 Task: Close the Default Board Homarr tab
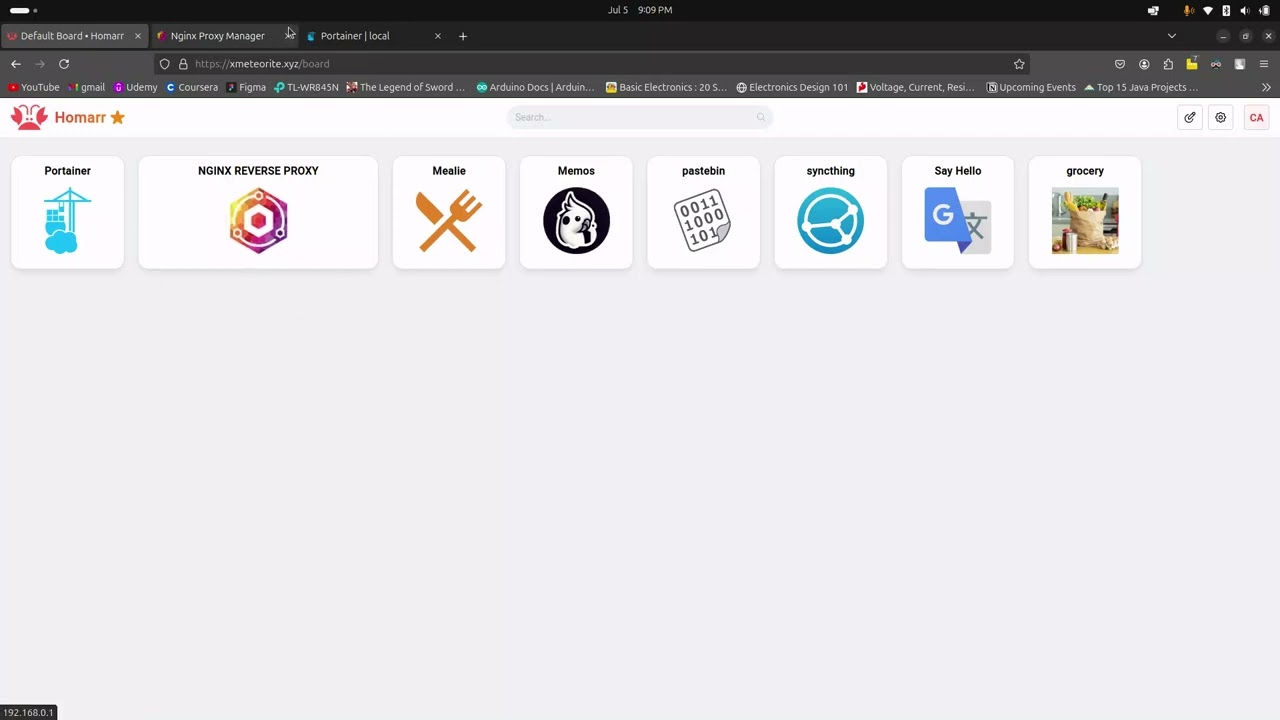[x=138, y=36]
